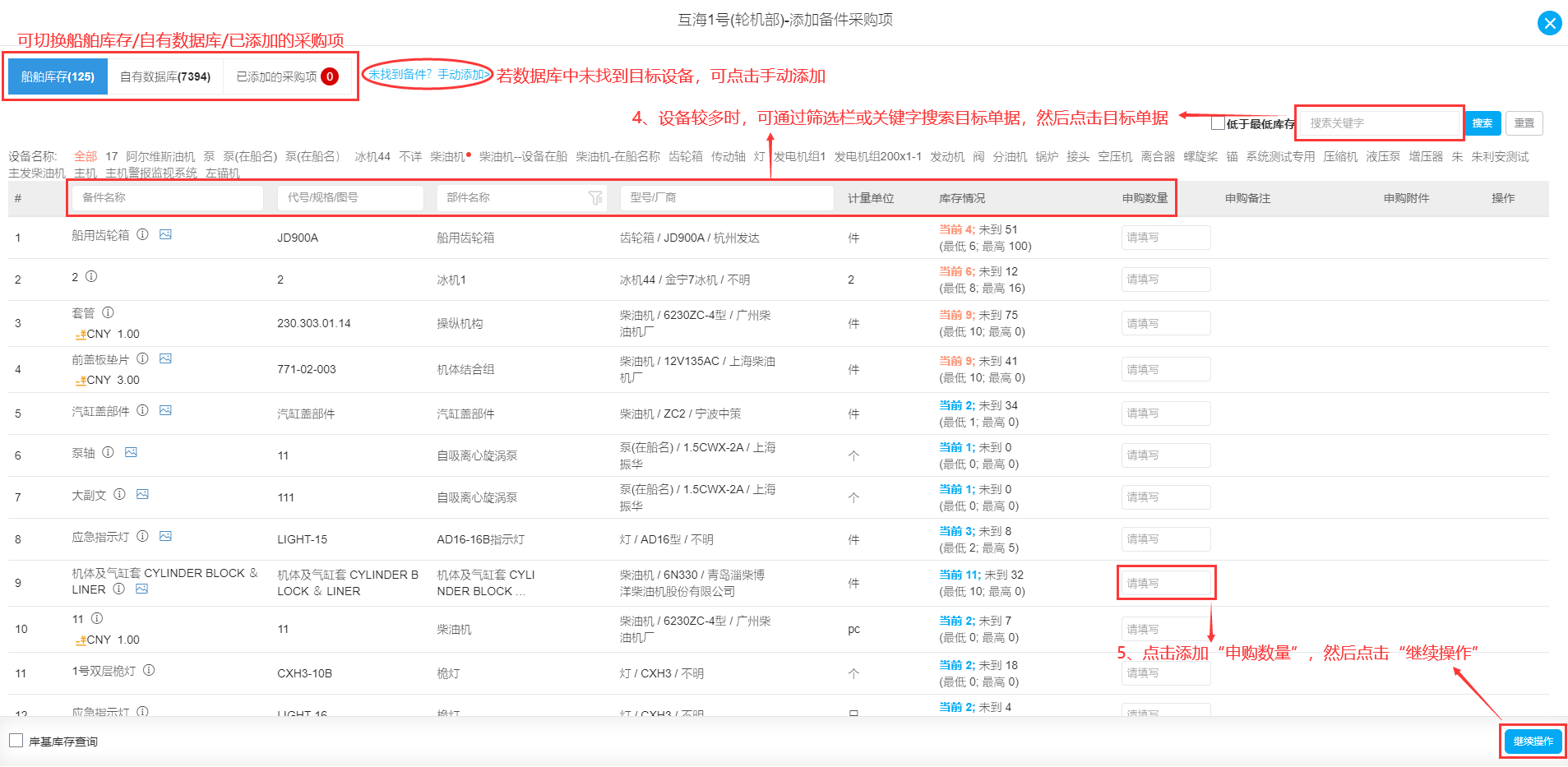Focus the 搜索关键字 input

coord(1379,123)
